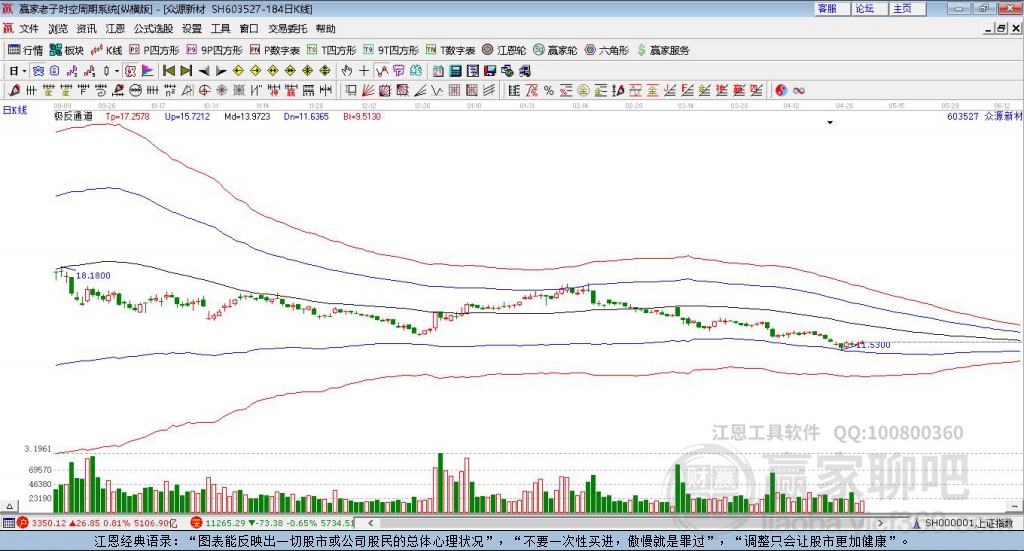Screen dimensions: 1024x551
Task: Expand the candlestick style dropdown arrow
Action: [117, 71]
